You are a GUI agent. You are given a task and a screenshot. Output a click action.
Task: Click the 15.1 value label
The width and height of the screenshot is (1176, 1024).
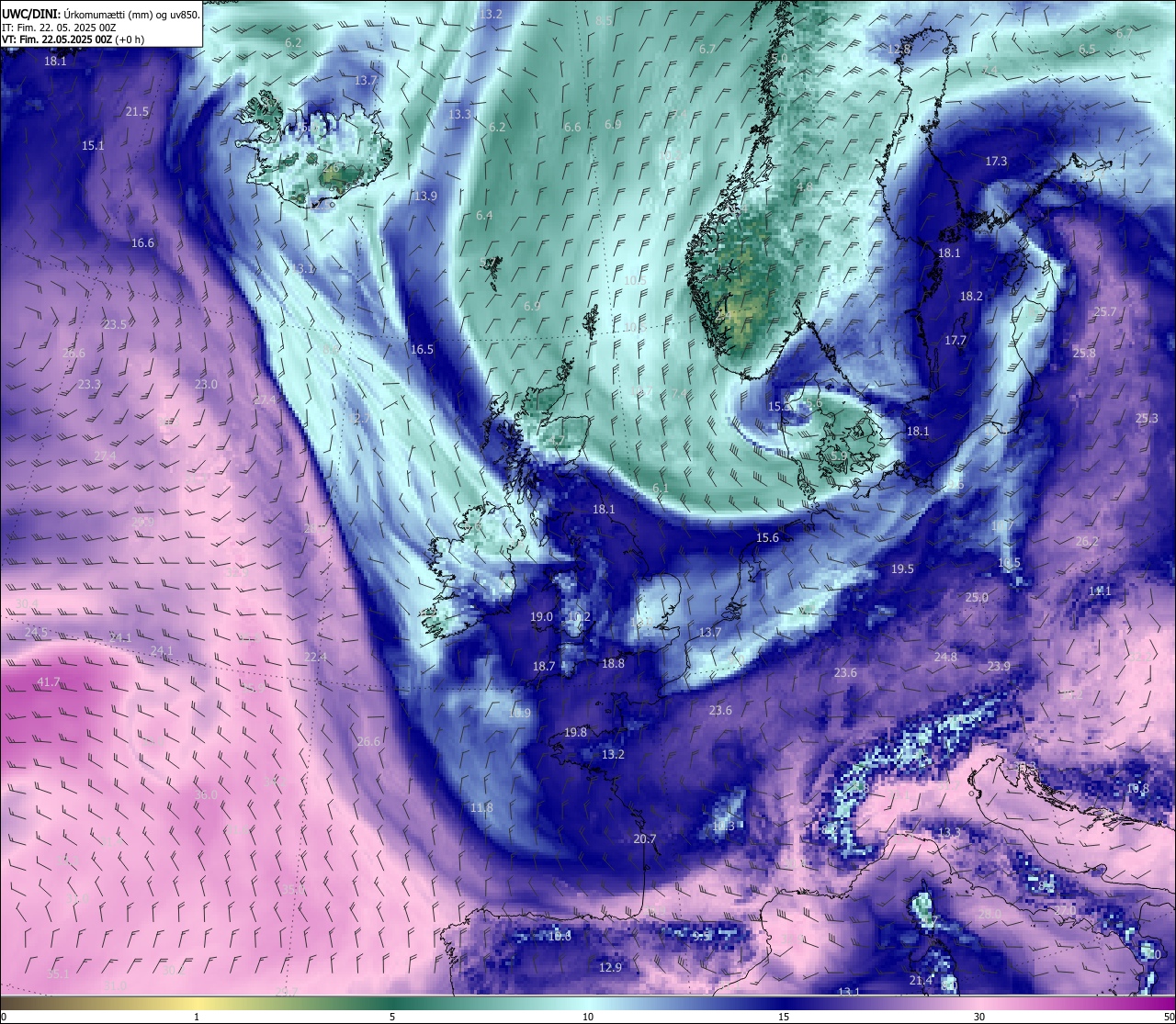point(93,145)
